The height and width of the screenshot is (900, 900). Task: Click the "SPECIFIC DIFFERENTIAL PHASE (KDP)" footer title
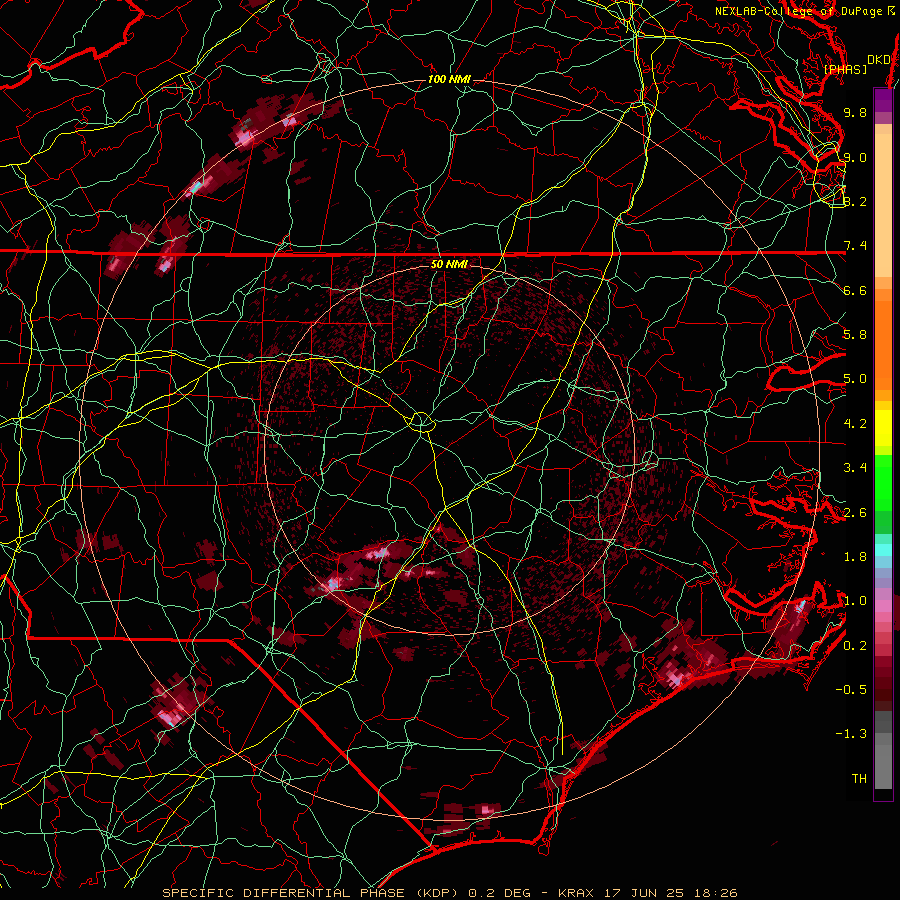click(x=313, y=893)
